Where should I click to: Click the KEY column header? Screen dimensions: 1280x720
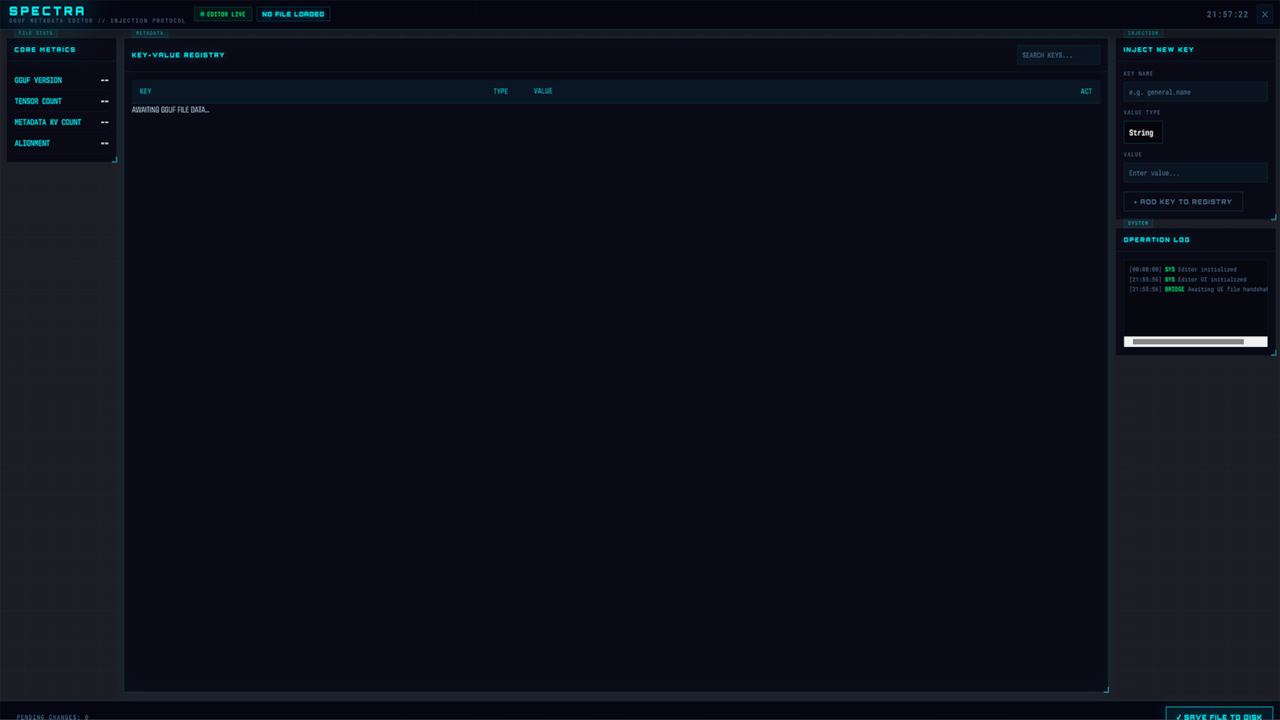tap(146, 92)
